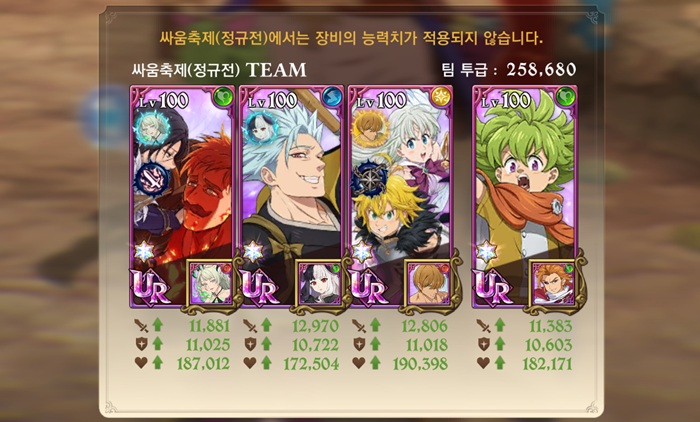Viewport: 700px width, 422px height.
Task: Click the glowing linked portrait bubble on Ban's card
Action: [262, 127]
